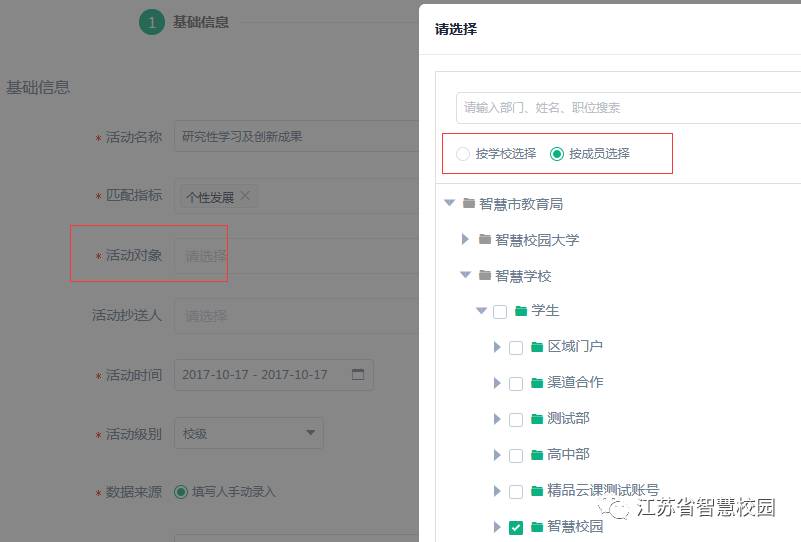
Task: Collapse the 智慧学校 tree node
Action: point(465,275)
